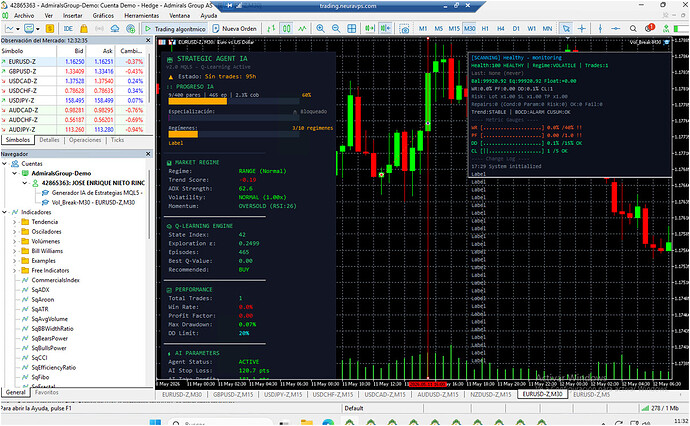690x426 pixels.
Task: Open the Herramientas menu
Action: 142,15
